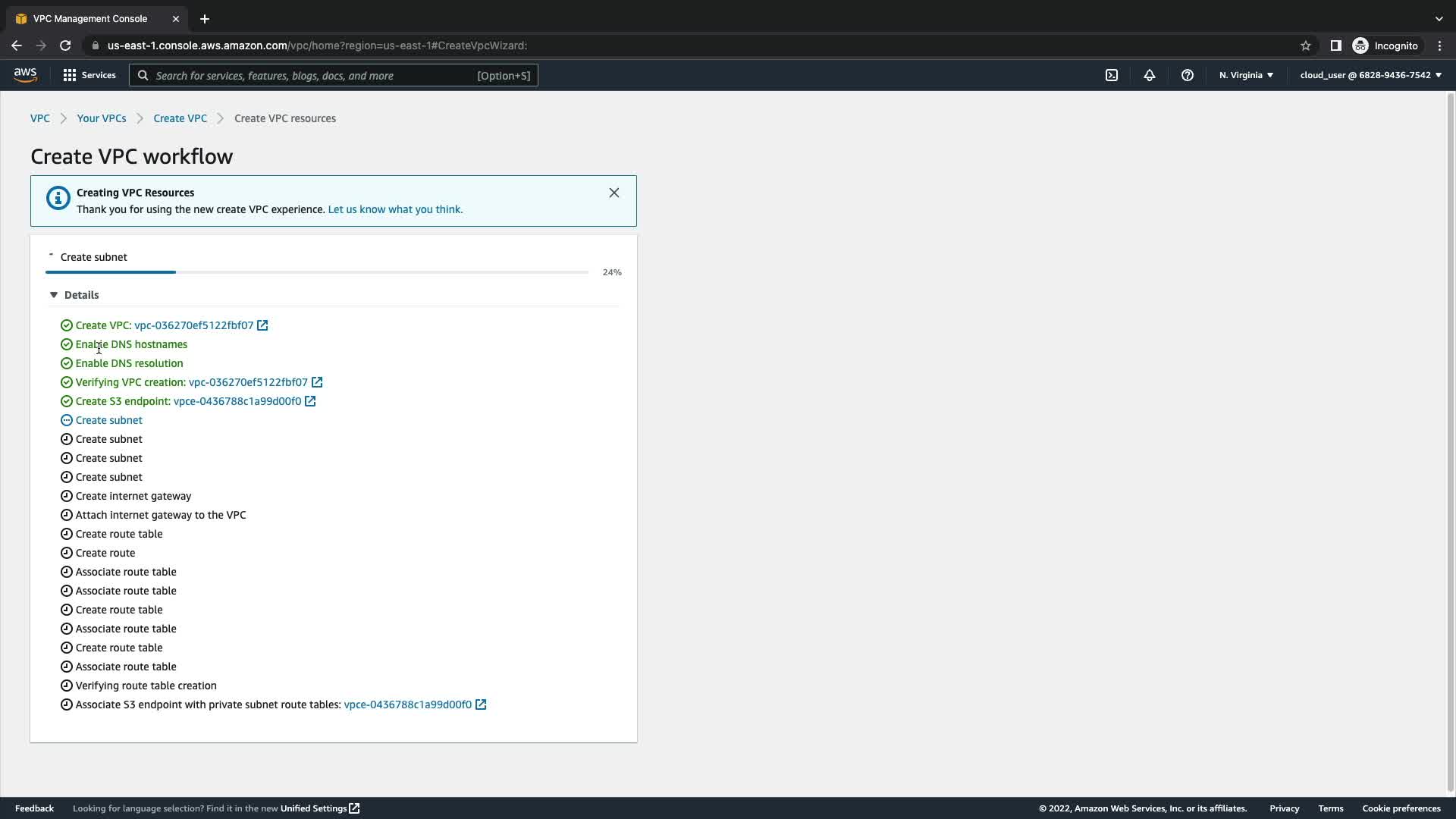Click external link icon beside S3 endpoint ID

pos(310,401)
